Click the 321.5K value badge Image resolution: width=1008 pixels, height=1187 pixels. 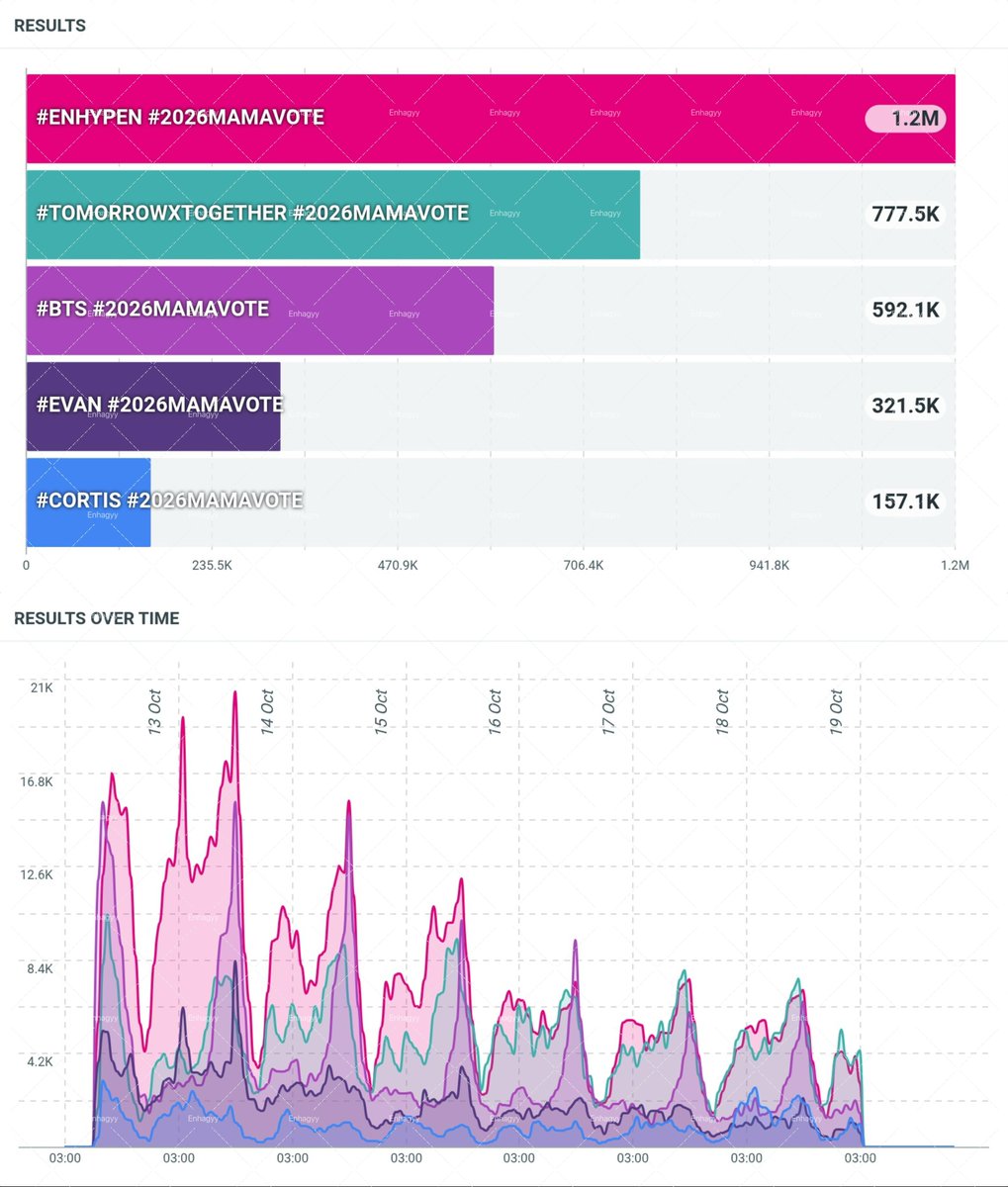tap(905, 406)
